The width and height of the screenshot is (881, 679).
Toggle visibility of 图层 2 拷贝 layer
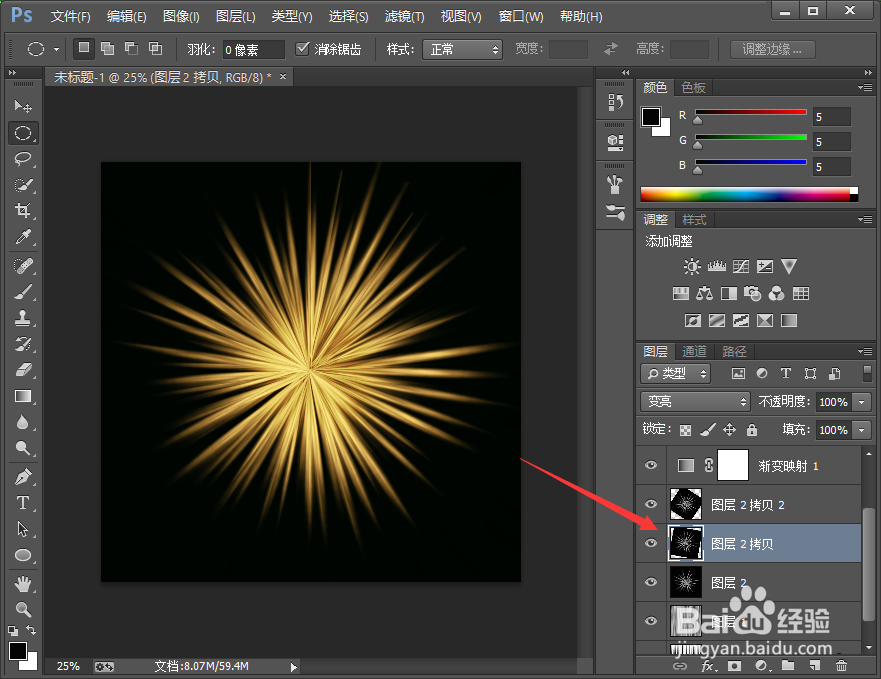(651, 543)
